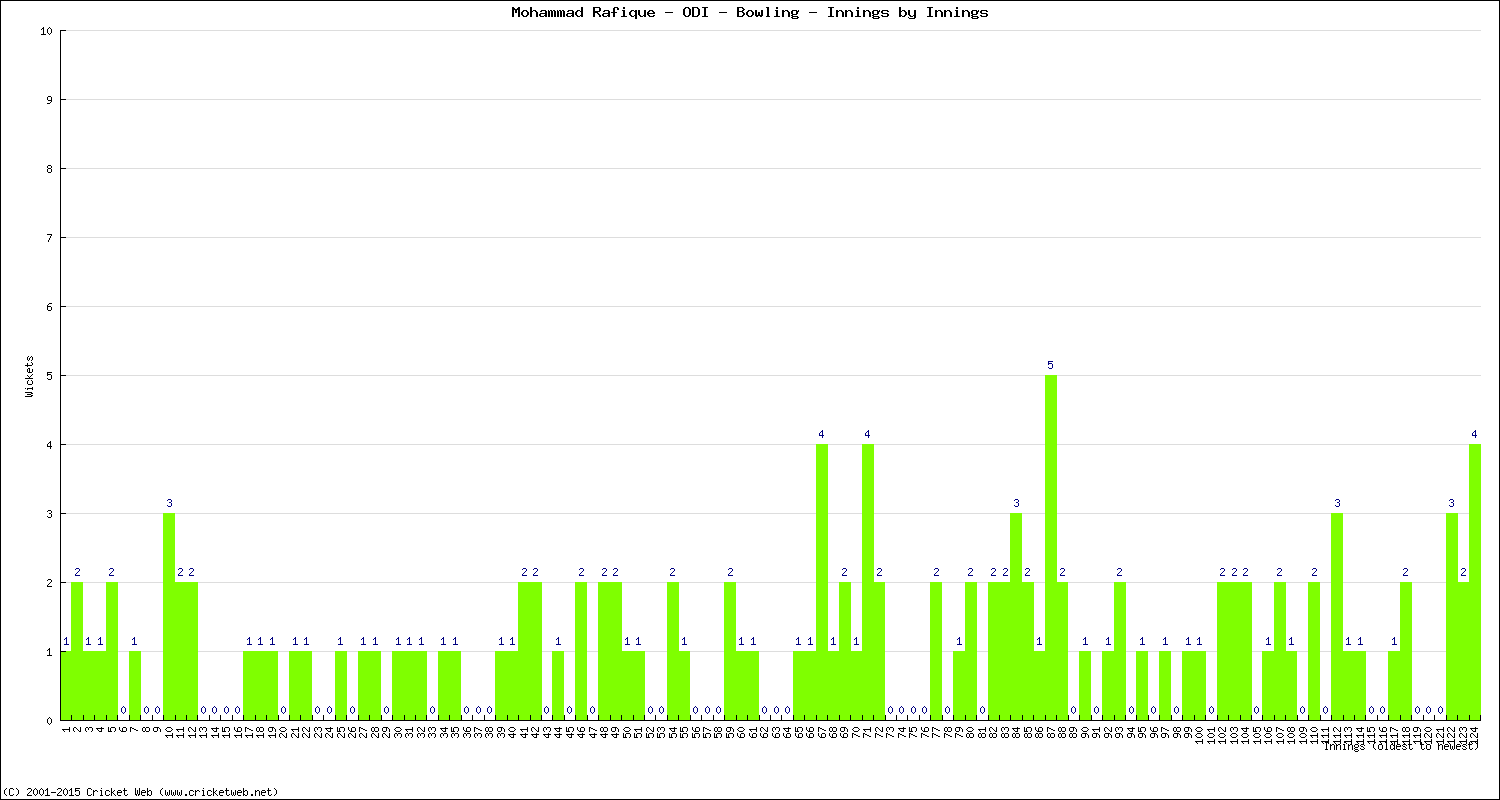Select the y-axis tick label 3
This screenshot has width=1500, height=800.
pos(49,514)
